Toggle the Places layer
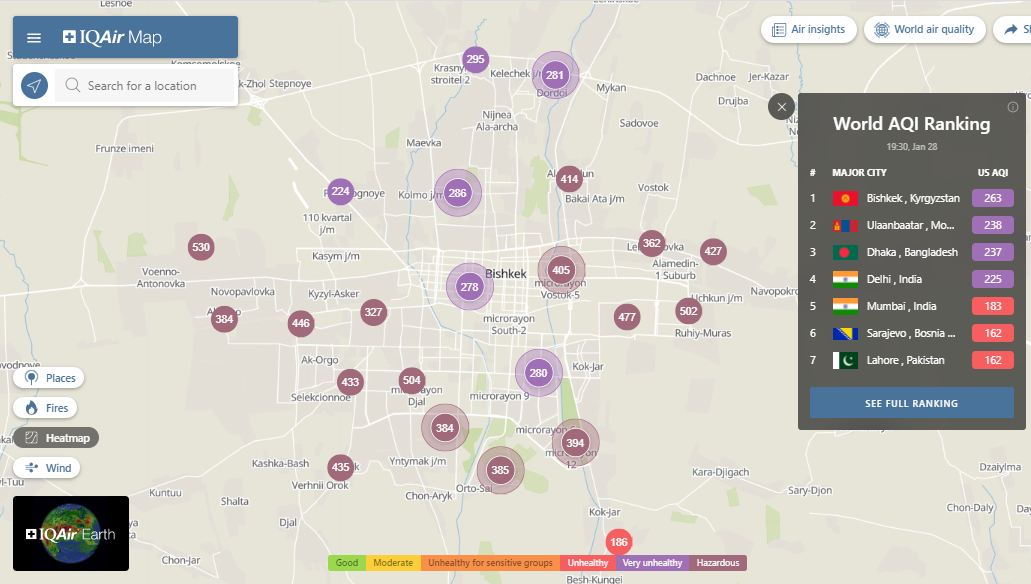The height and width of the screenshot is (584, 1031). pos(49,378)
